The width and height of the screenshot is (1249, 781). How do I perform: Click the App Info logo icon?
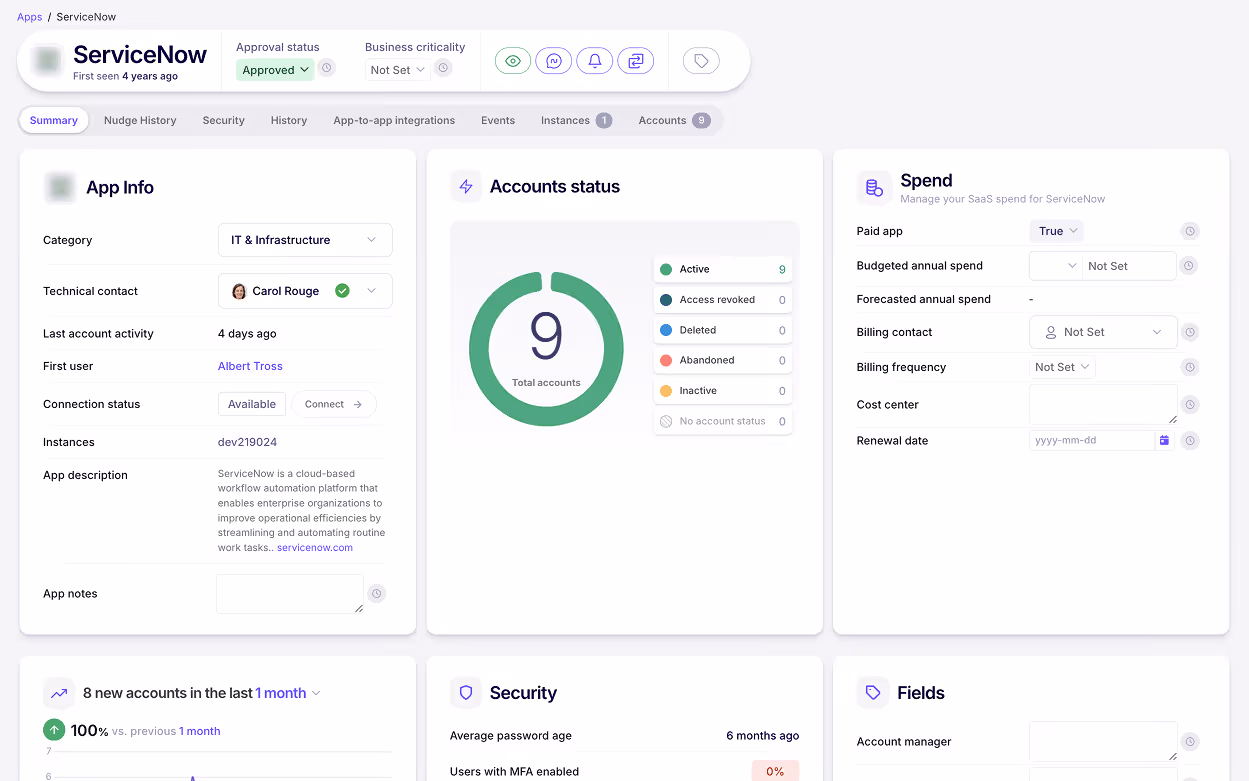coord(60,187)
